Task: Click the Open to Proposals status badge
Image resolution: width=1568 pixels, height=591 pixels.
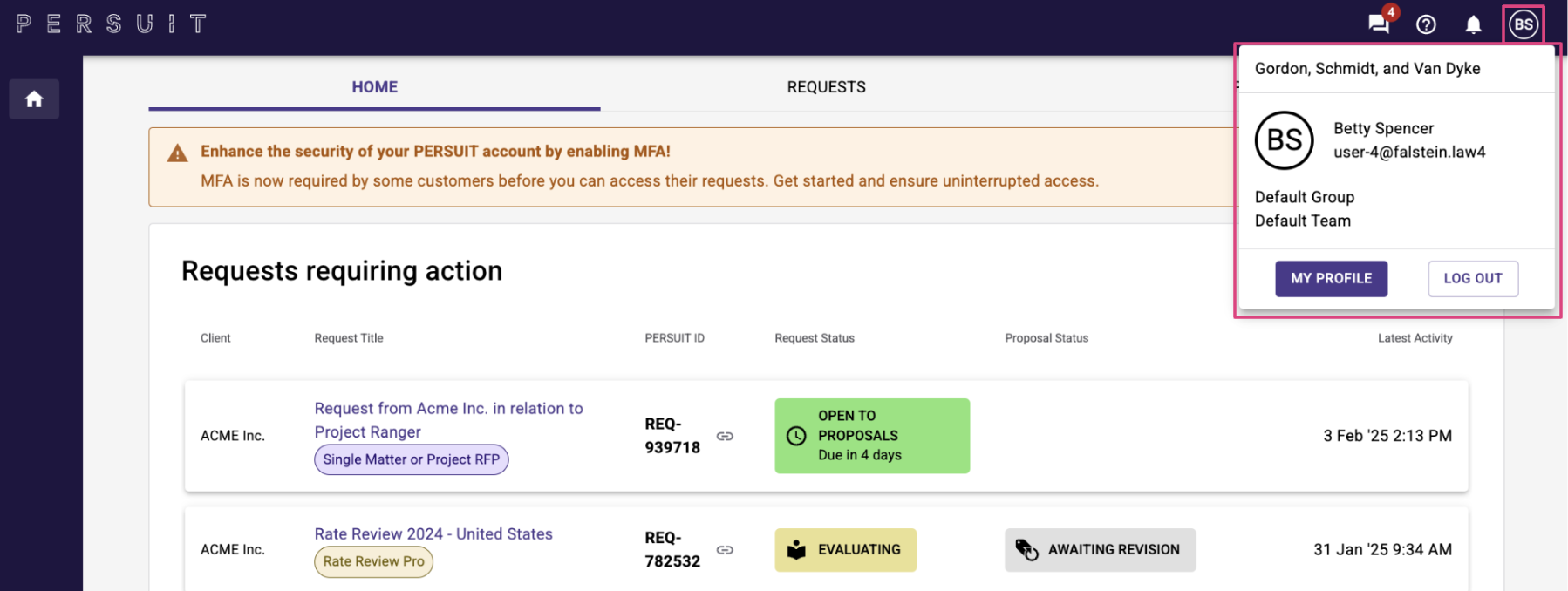Action: 871,436
